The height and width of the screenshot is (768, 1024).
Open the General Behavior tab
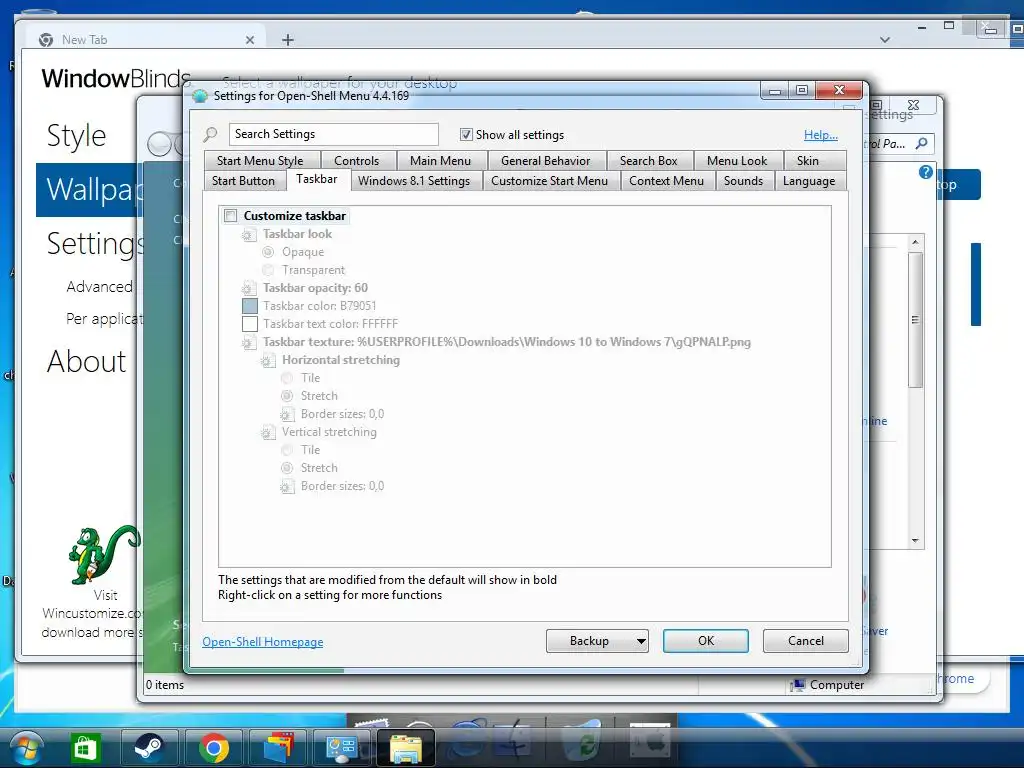point(545,161)
